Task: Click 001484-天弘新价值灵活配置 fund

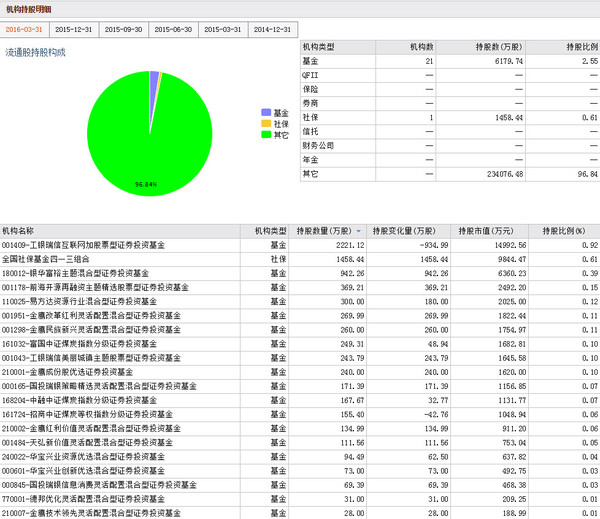Action: pos(87,443)
